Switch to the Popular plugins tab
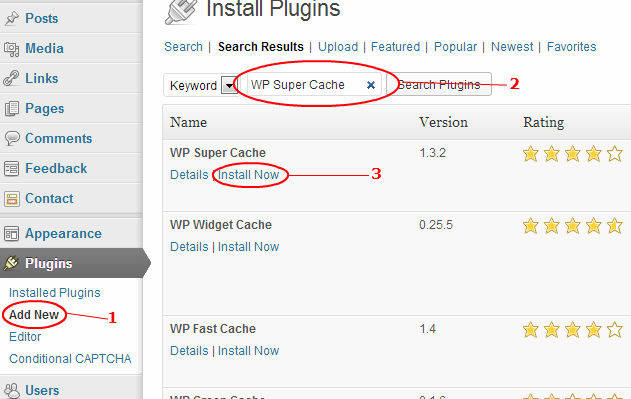Image resolution: width=631 pixels, height=399 pixels. pyautogui.click(x=455, y=47)
